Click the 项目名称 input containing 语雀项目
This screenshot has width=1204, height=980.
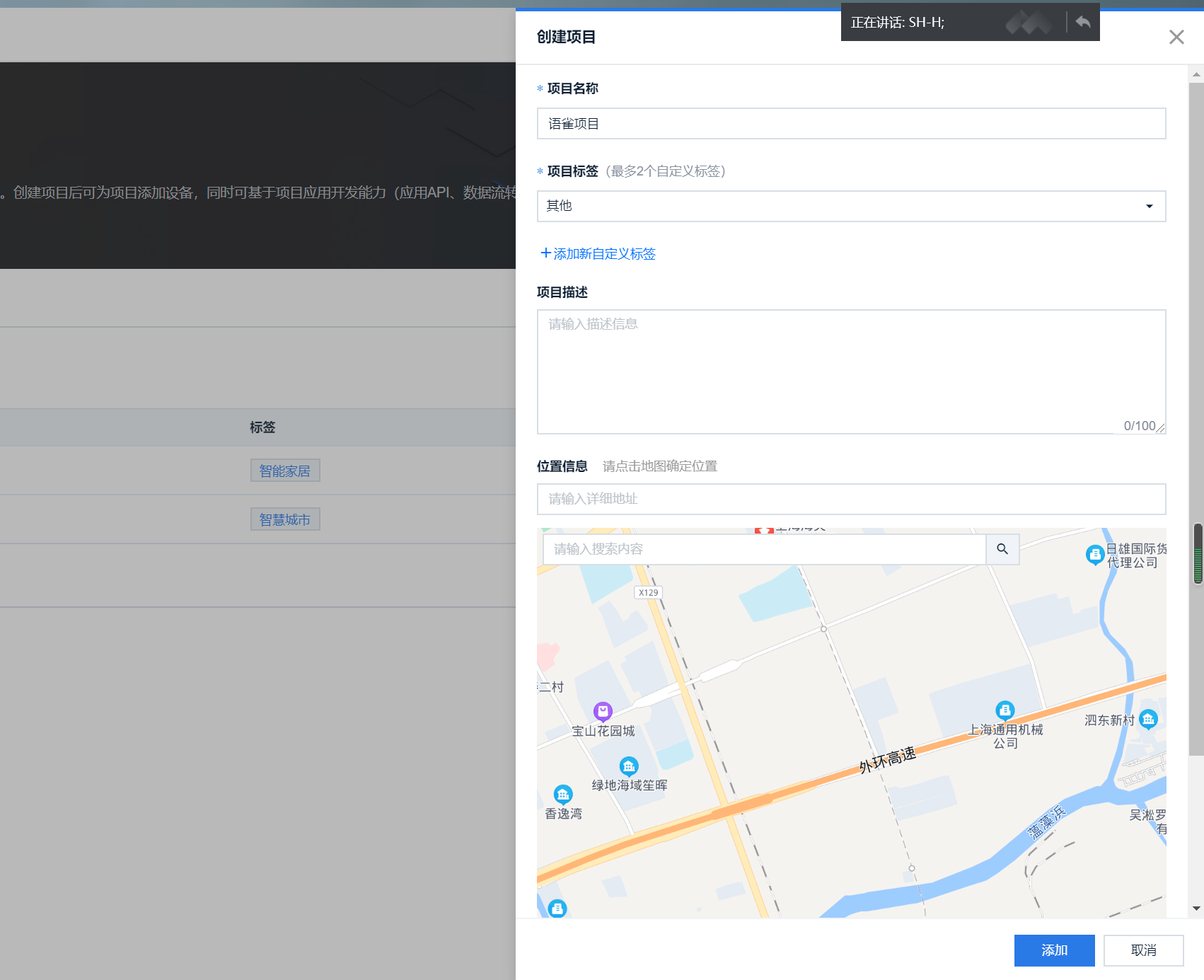point(851,124)
